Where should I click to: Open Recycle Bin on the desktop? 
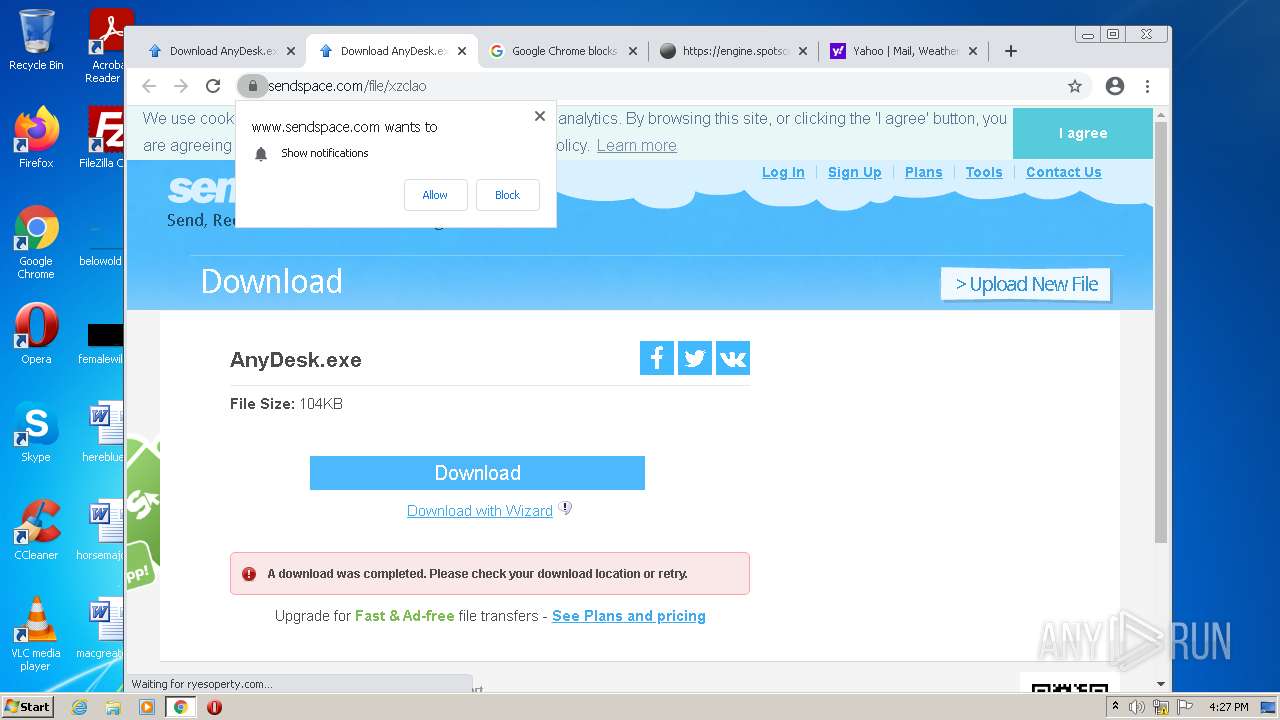(36, 40)
